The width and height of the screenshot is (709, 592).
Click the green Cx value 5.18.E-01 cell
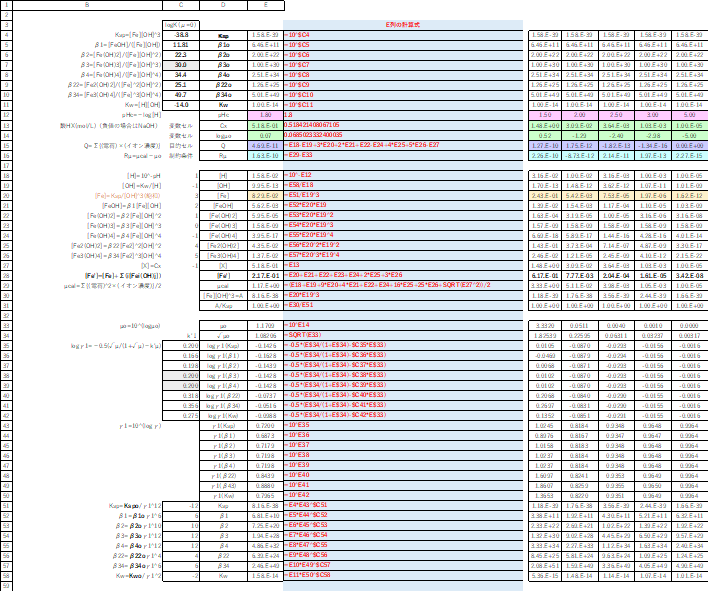coord(266,125)
